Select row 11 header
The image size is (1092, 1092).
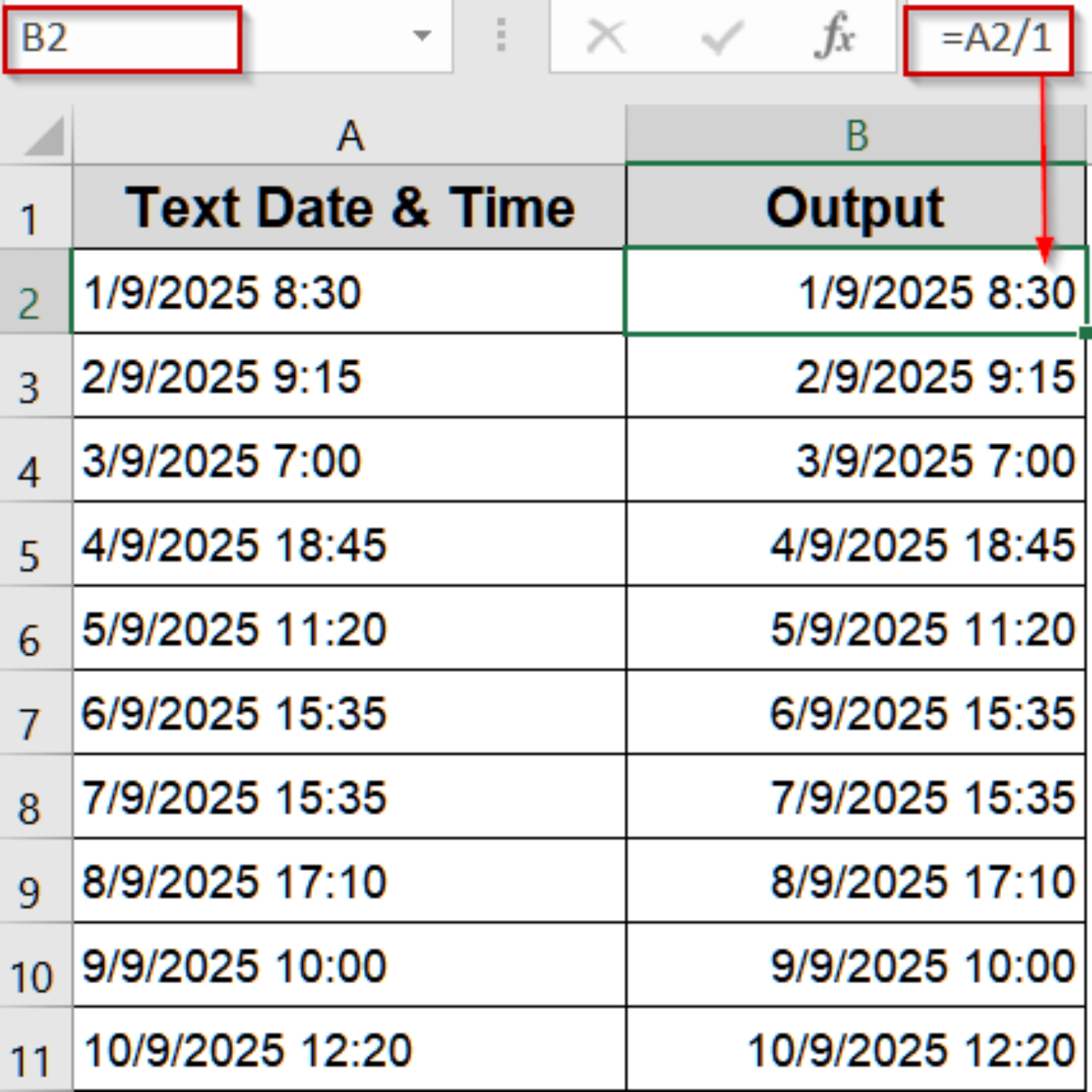[36, 1049]
